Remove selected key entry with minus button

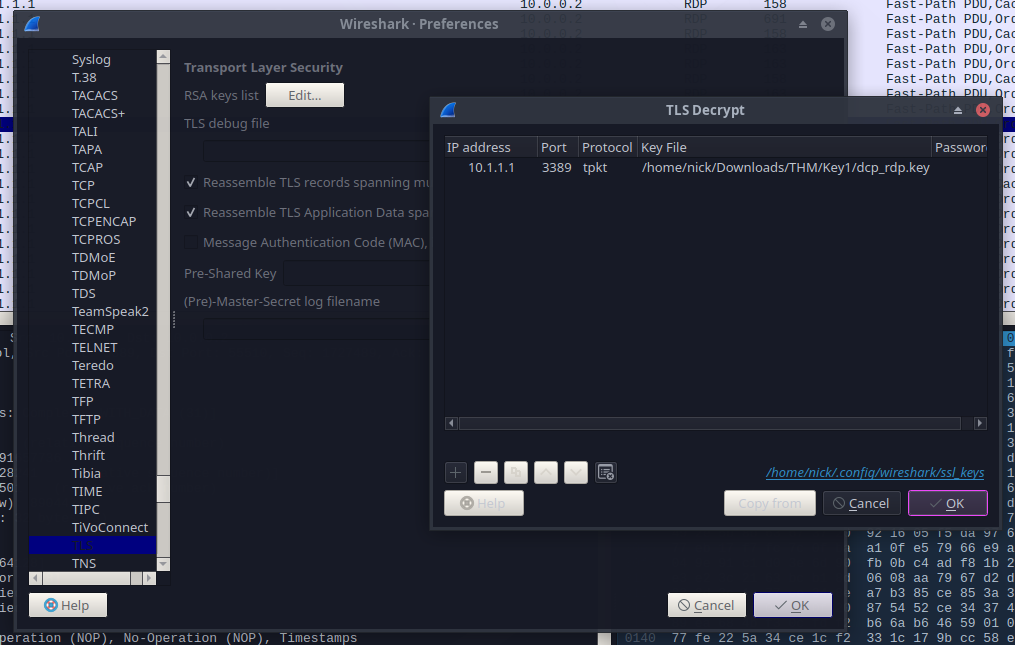point(485,473)
